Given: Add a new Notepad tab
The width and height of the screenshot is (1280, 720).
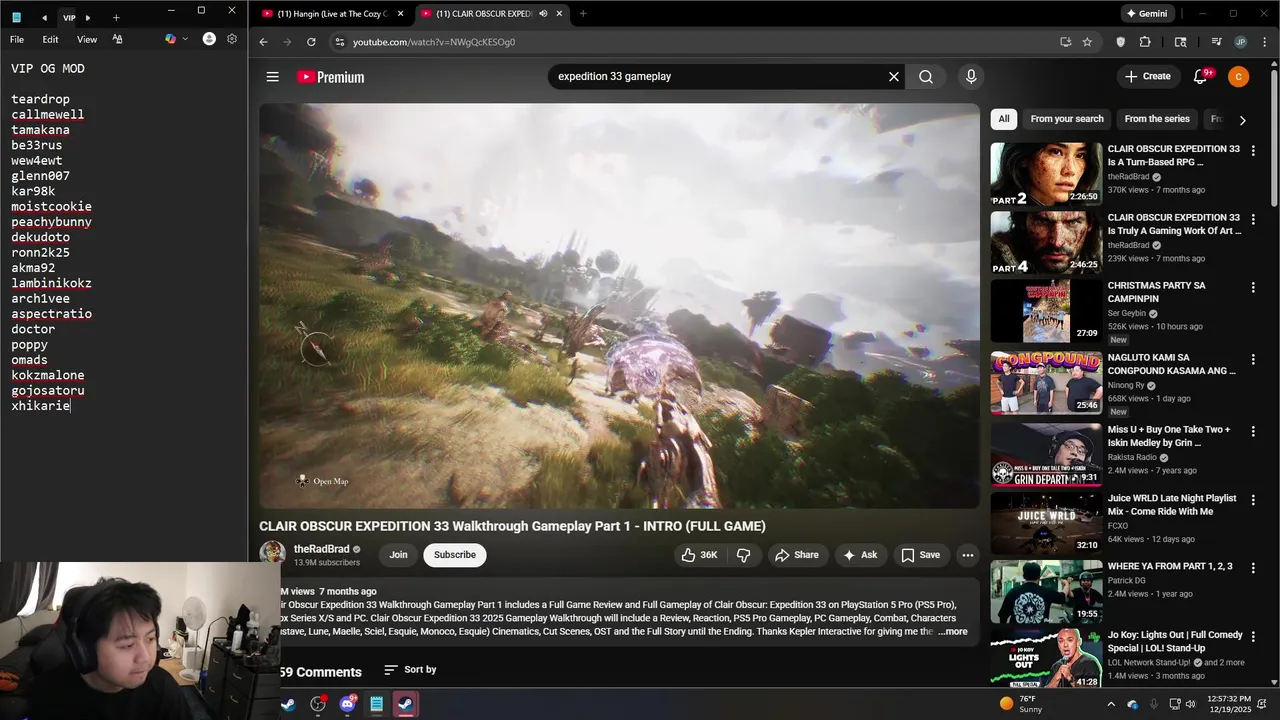Looking at the screenshot, I should tap(116, 17).
